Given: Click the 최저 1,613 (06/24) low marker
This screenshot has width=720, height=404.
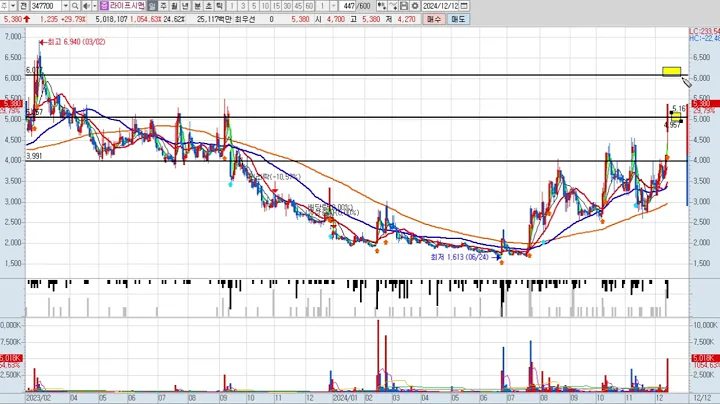Looking at the screenshot, I should point(465,257).
